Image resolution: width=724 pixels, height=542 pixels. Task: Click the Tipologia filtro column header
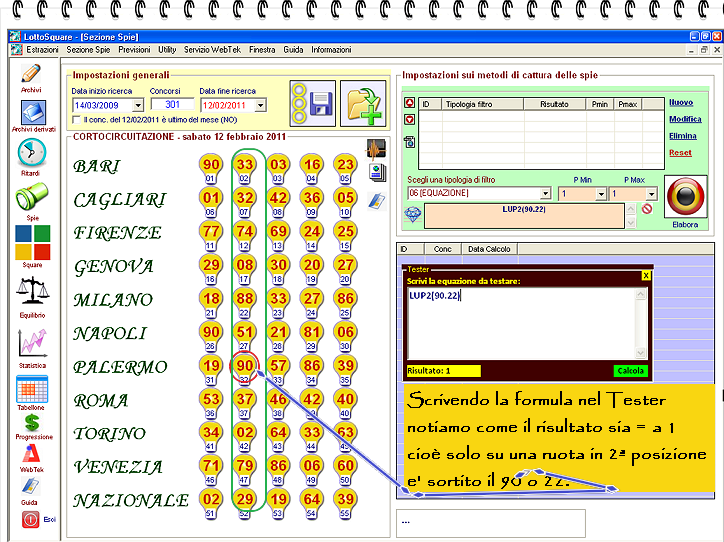(483, 104)
